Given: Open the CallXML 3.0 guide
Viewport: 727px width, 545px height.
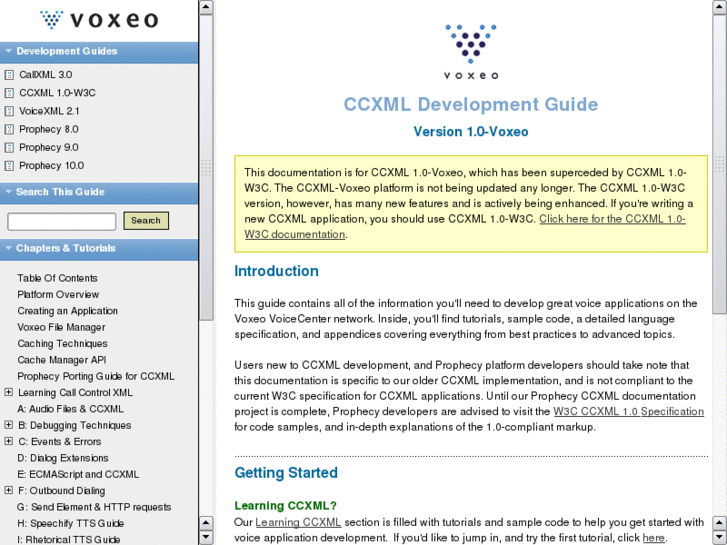Looking at the screenshot, I should [x=45, y=75].
